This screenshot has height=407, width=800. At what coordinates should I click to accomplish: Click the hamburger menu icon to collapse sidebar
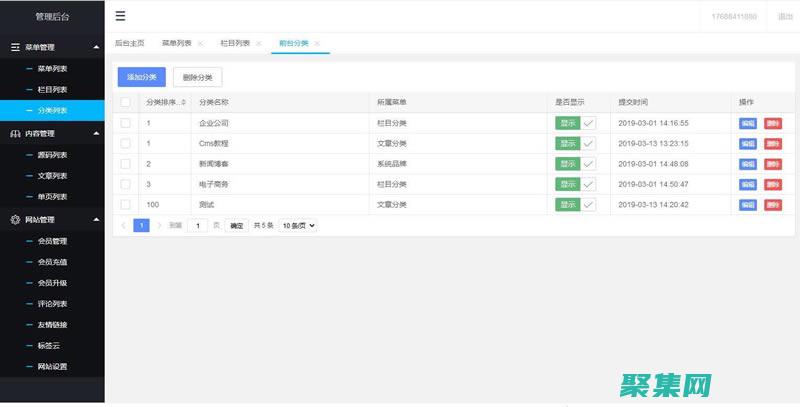click(121, 16)
